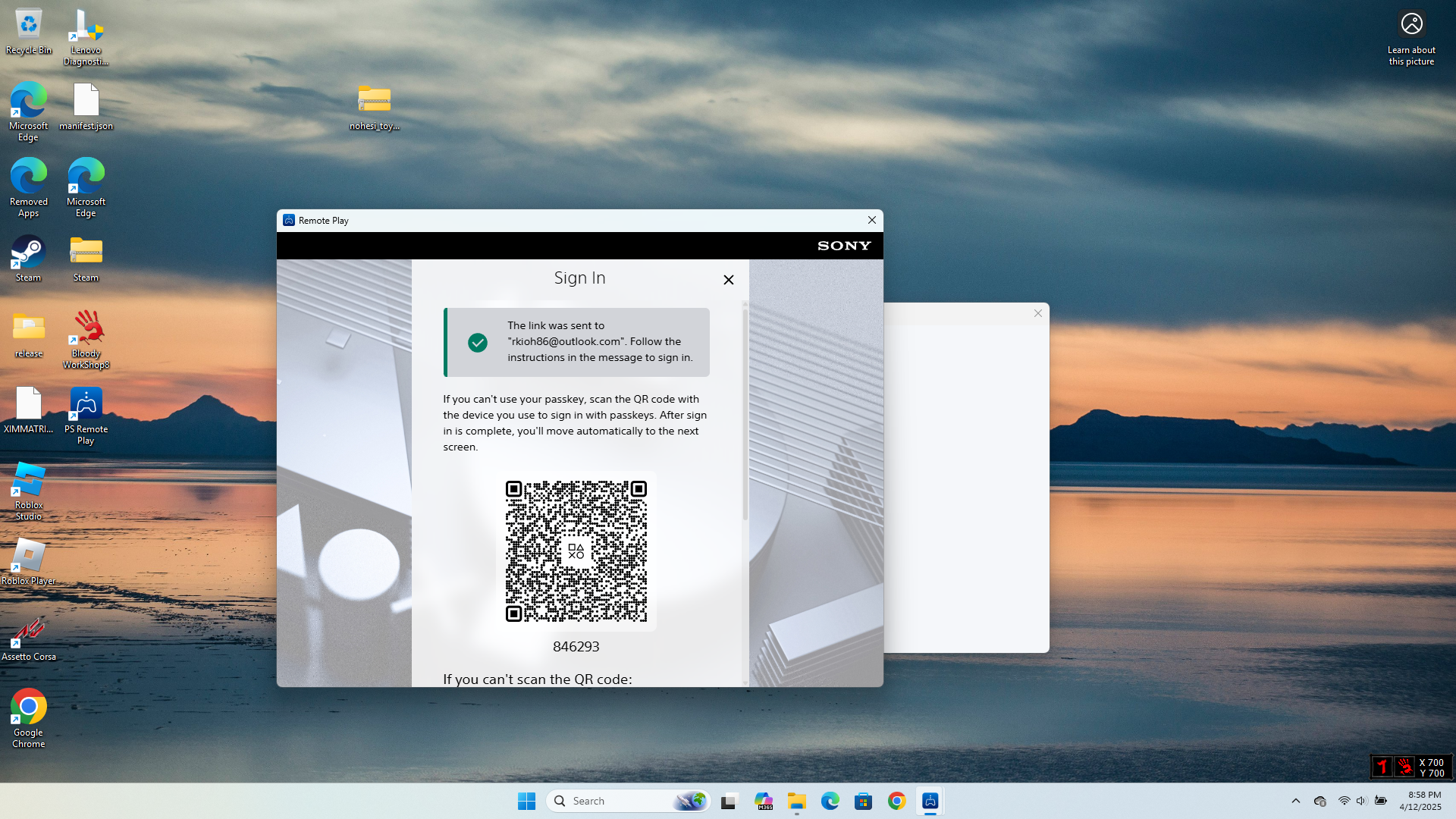Open the Wi-Fi network tray icon
Viewport: 1456px width, 819px height.
pos(1344,801)
